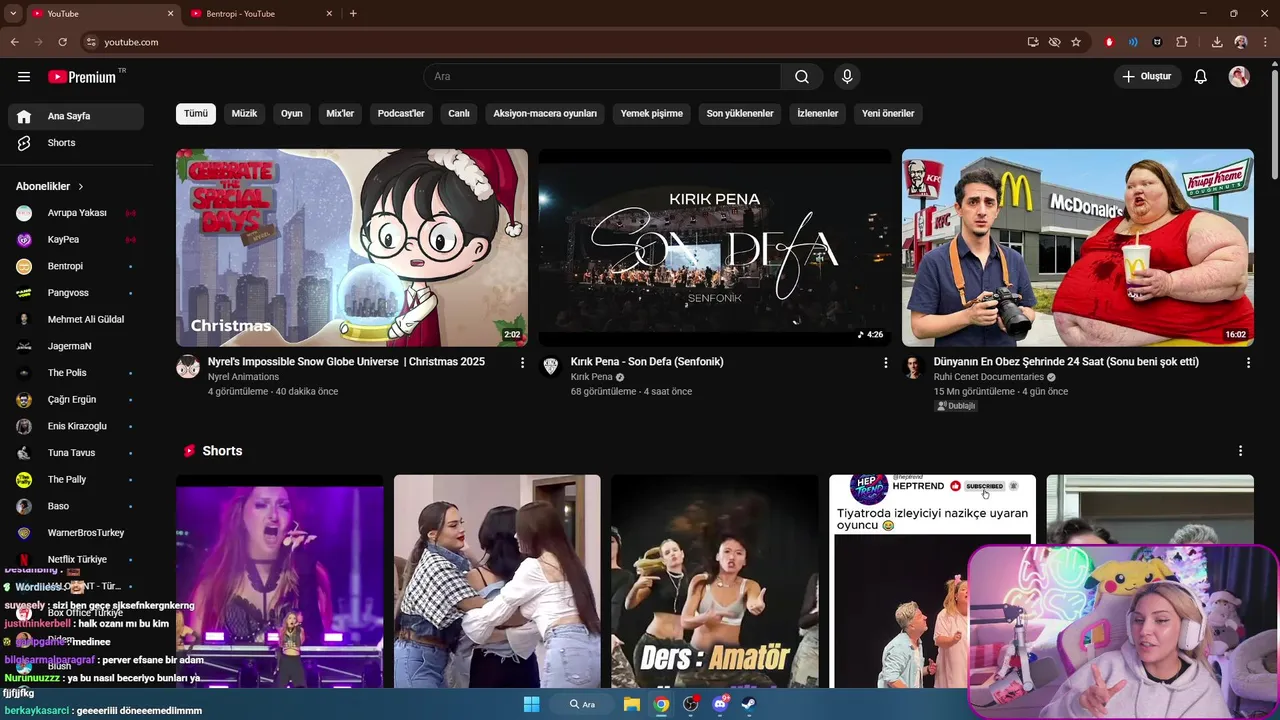Click Nyrel Animations channel name
The image size is (1280, 720).
(x=243, y=377)
